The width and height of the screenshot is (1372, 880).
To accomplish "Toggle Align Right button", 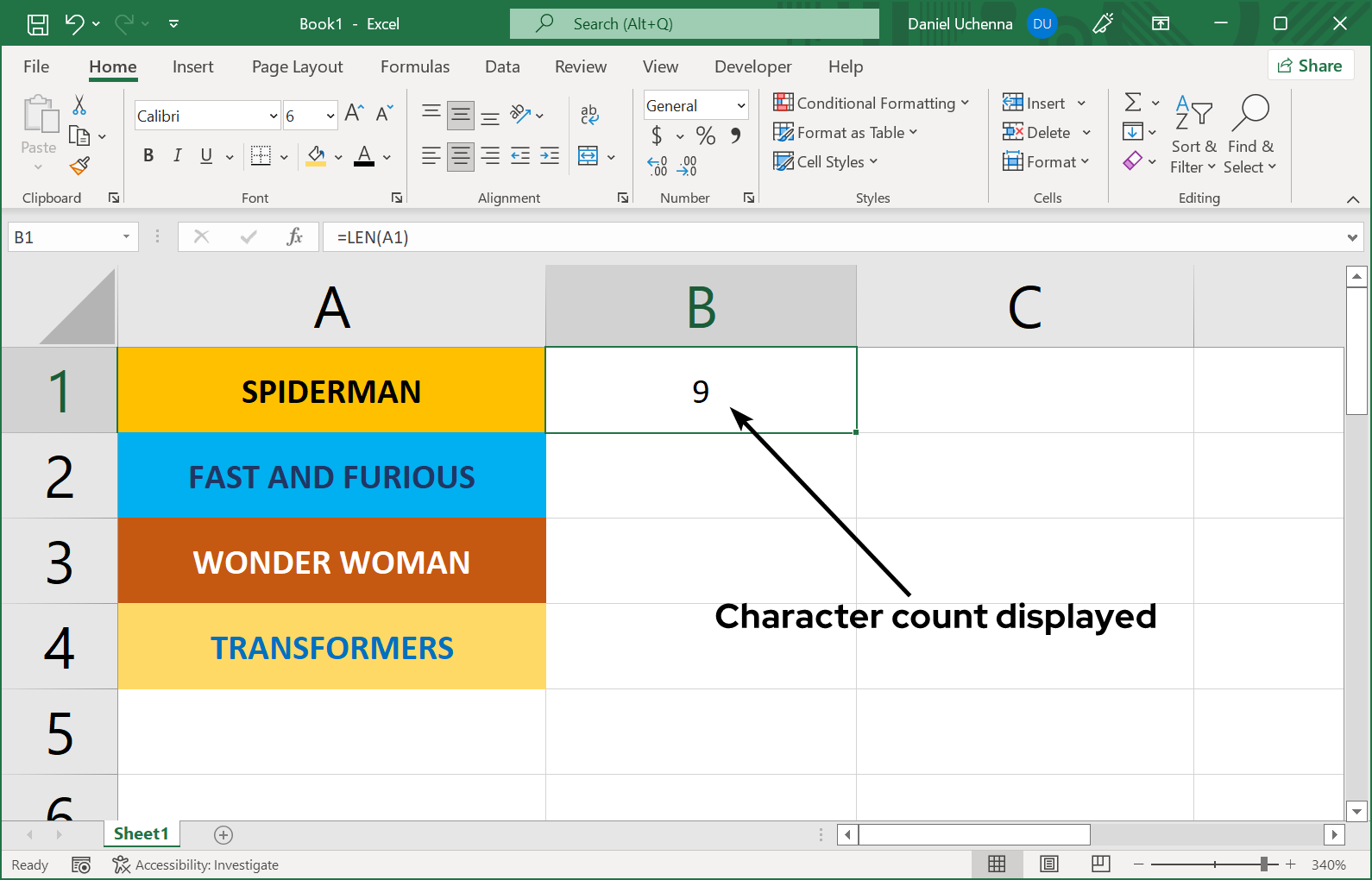I will point(490,155).
